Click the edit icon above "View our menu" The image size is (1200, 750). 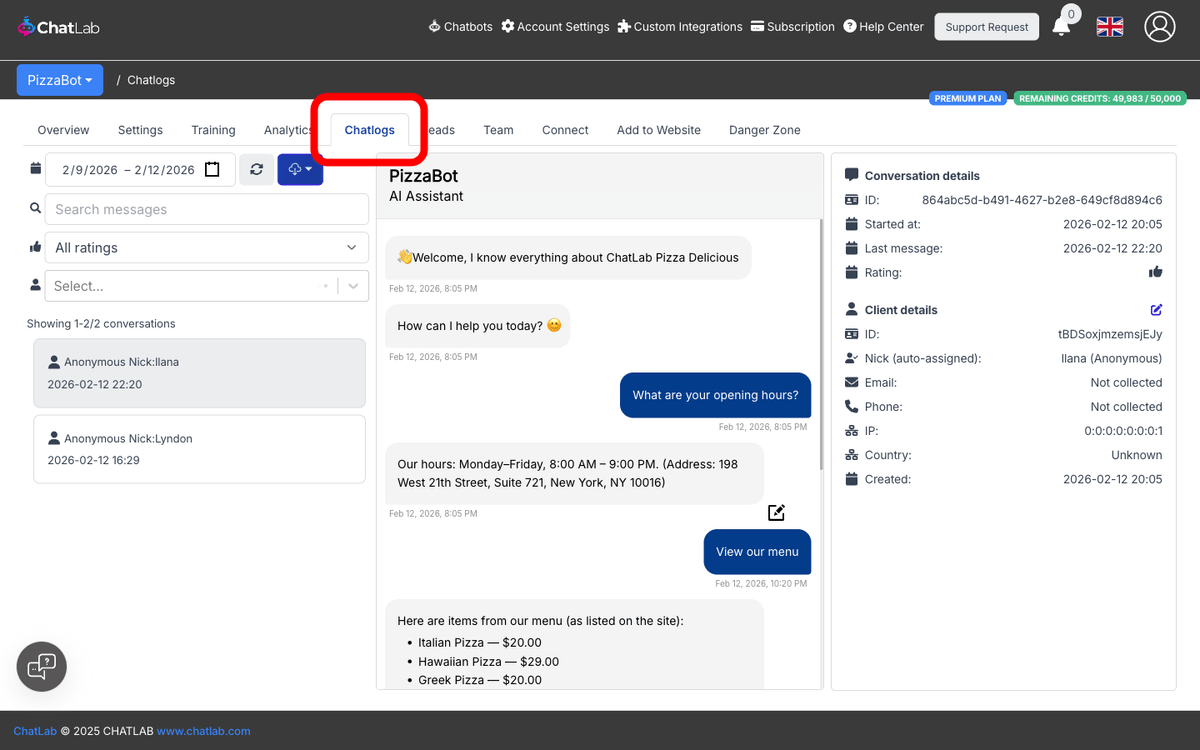coord(776,512)
